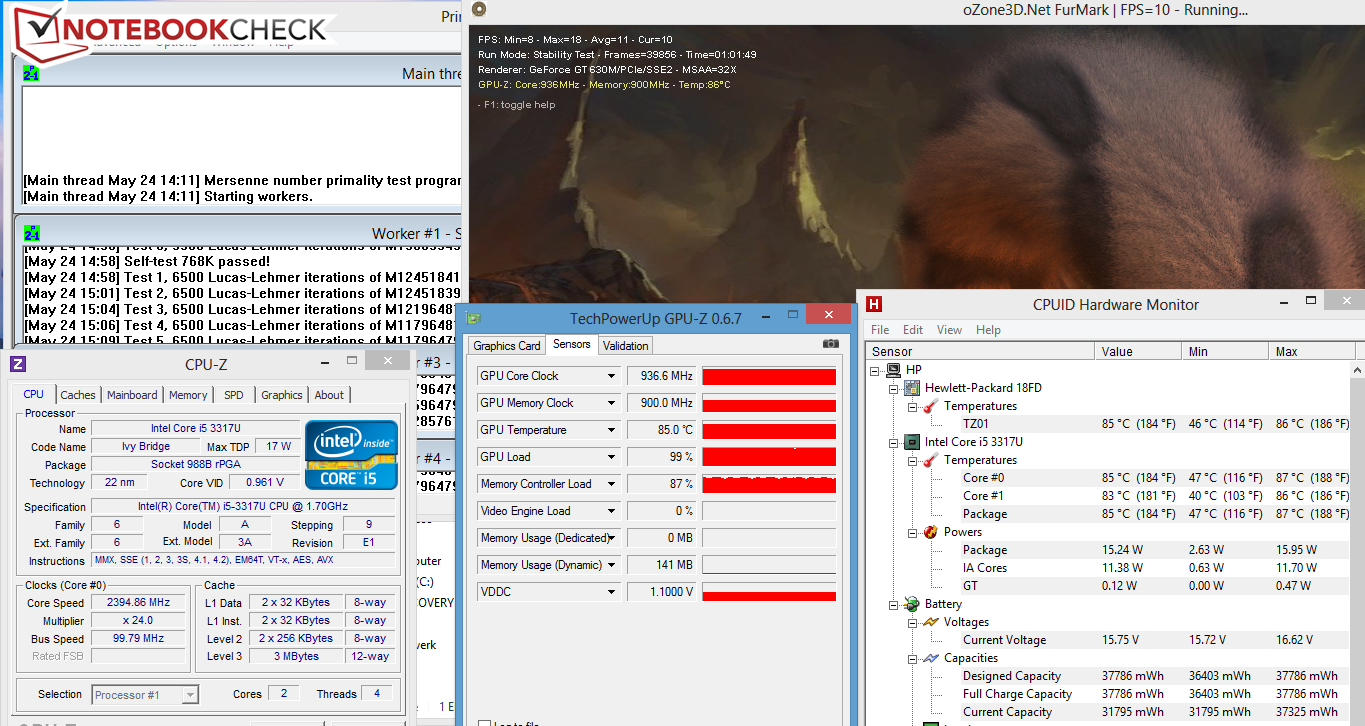1365x726 pixels.
Task: Switch to Validation tab in GPU-Z
Action: tap(626, 346)
